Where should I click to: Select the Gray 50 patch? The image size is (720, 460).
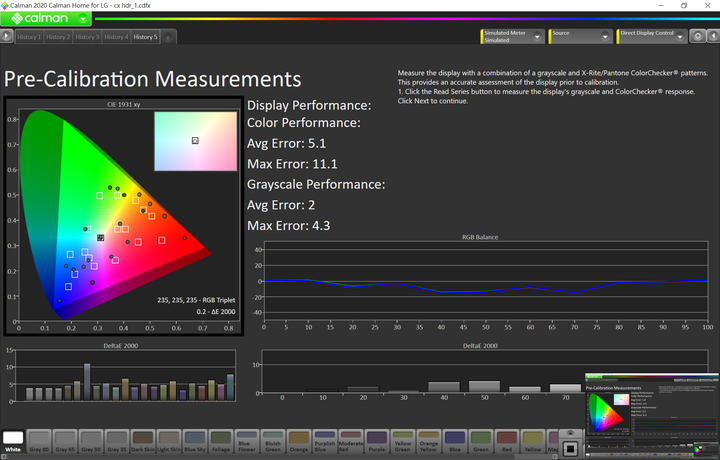91,442
